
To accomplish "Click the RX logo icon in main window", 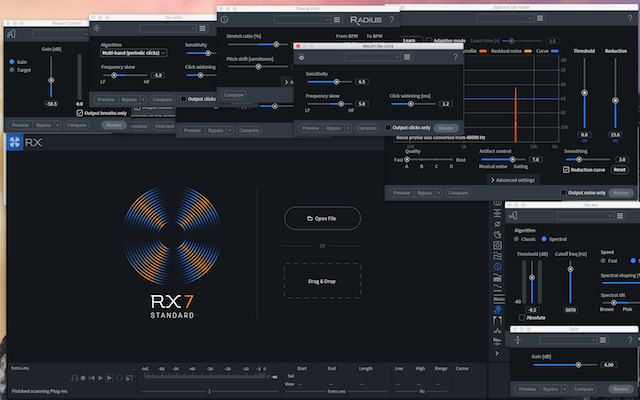I will pos(15,142).
